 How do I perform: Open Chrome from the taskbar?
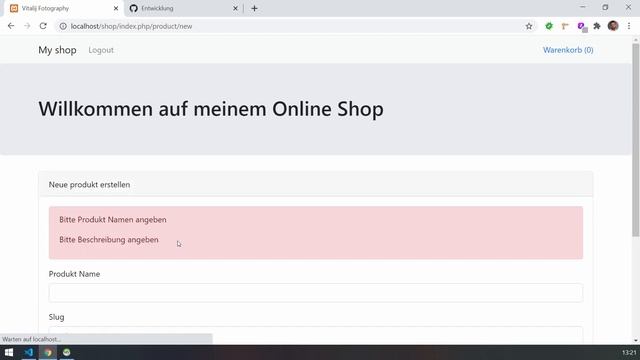pos(48,352)
